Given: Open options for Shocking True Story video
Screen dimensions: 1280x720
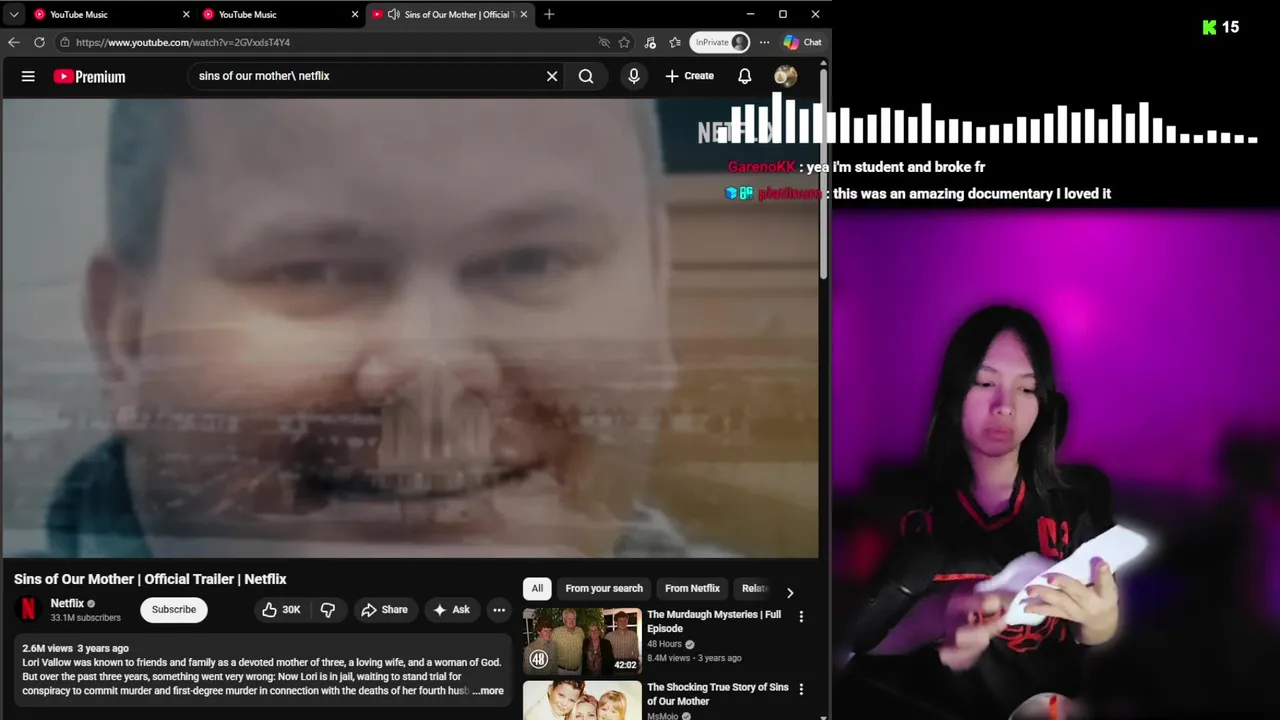Looking at the screenshot, I should coord(801,690).
